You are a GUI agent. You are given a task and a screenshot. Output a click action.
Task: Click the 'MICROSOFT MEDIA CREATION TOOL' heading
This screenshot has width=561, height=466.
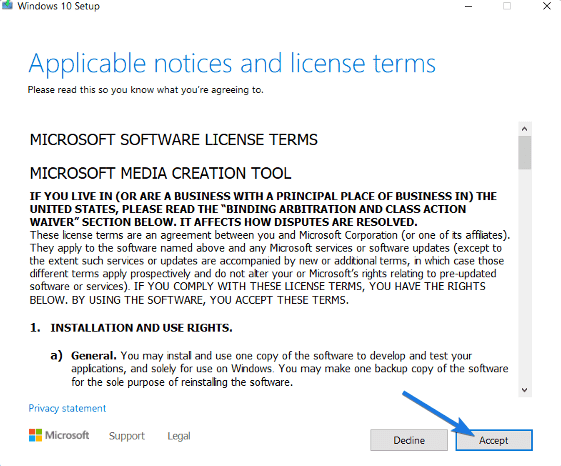160,173
